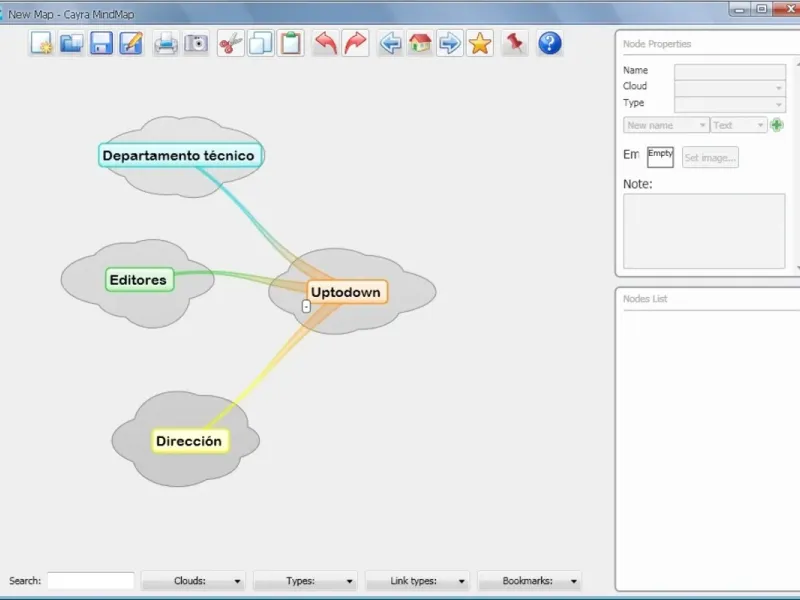Screen dimensions: 800x600
Task: Open the Type dropdown in Node Properties
Action: (x=730, y=105)
